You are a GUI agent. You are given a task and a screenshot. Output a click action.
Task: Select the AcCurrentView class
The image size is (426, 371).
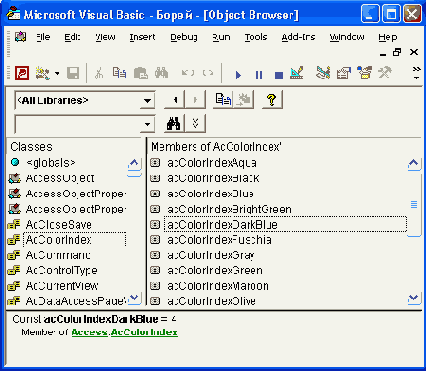pos(62,286)
